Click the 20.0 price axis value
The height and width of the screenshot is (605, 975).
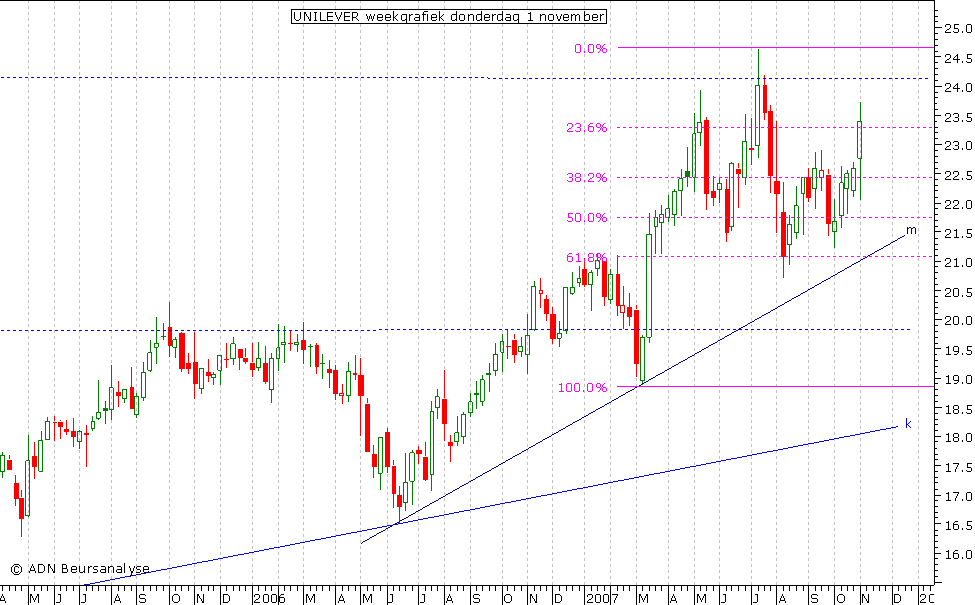point(958,321)
